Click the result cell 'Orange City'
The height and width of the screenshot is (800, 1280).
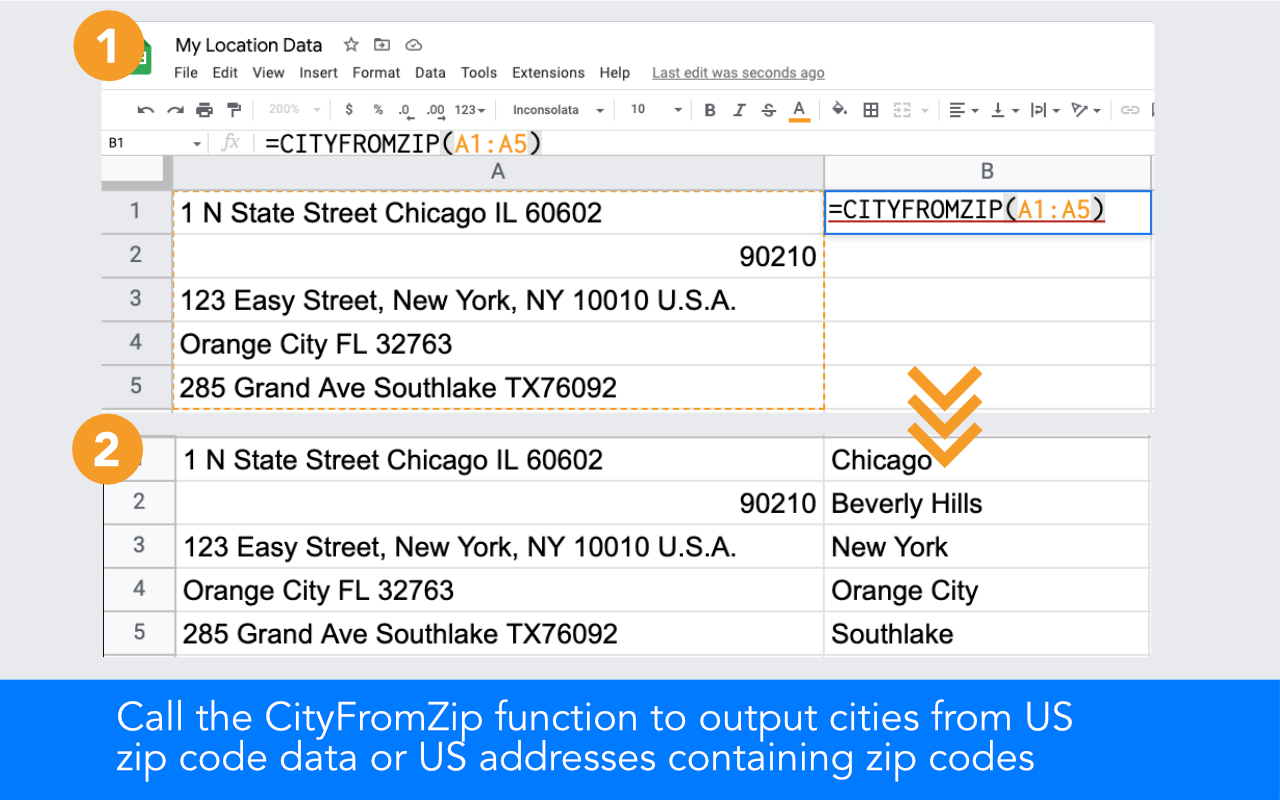click(x=987, y=590)
